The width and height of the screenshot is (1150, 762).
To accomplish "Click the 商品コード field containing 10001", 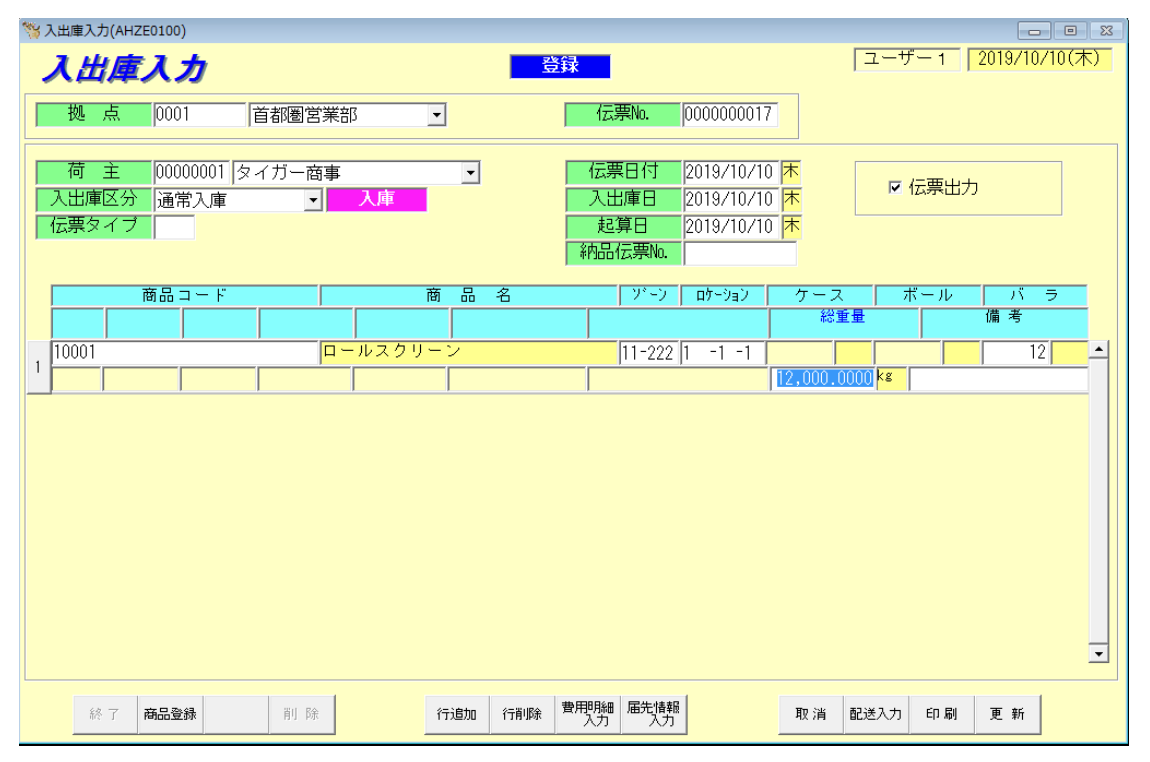I will point(184,352).
